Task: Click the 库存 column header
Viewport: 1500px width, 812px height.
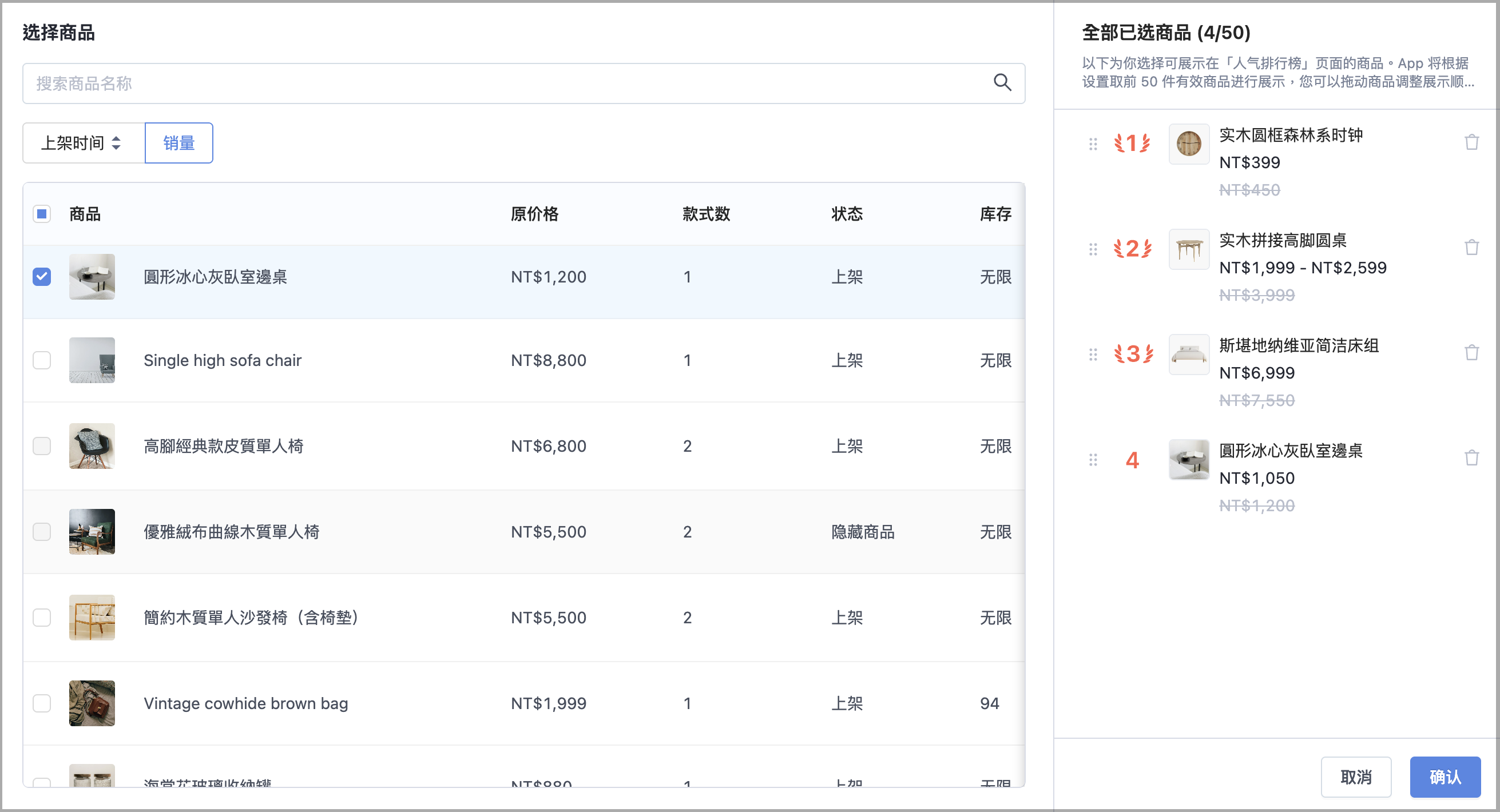Action: pyautogui.click(x=996, y=214)
